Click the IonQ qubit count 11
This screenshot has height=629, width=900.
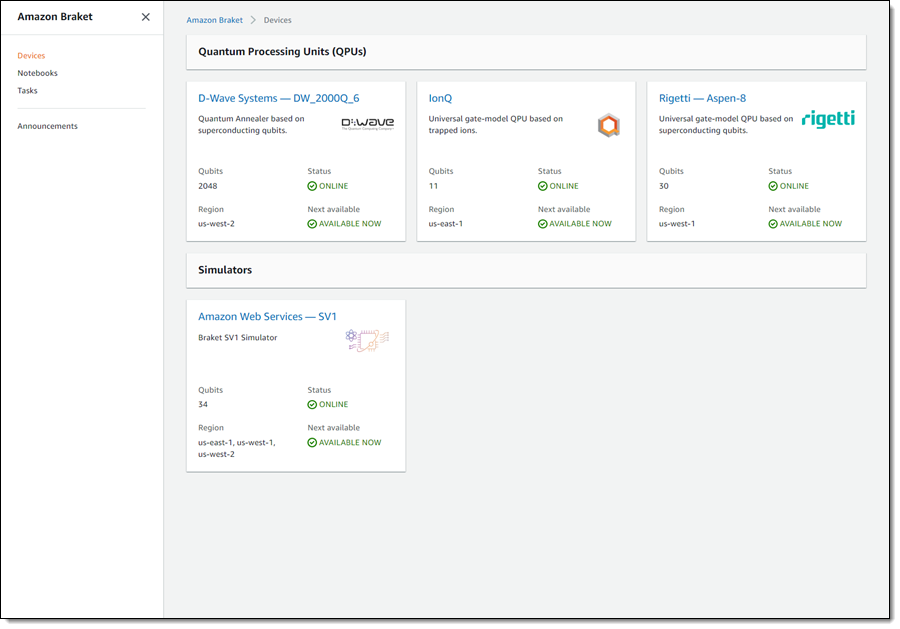[433, 186]
